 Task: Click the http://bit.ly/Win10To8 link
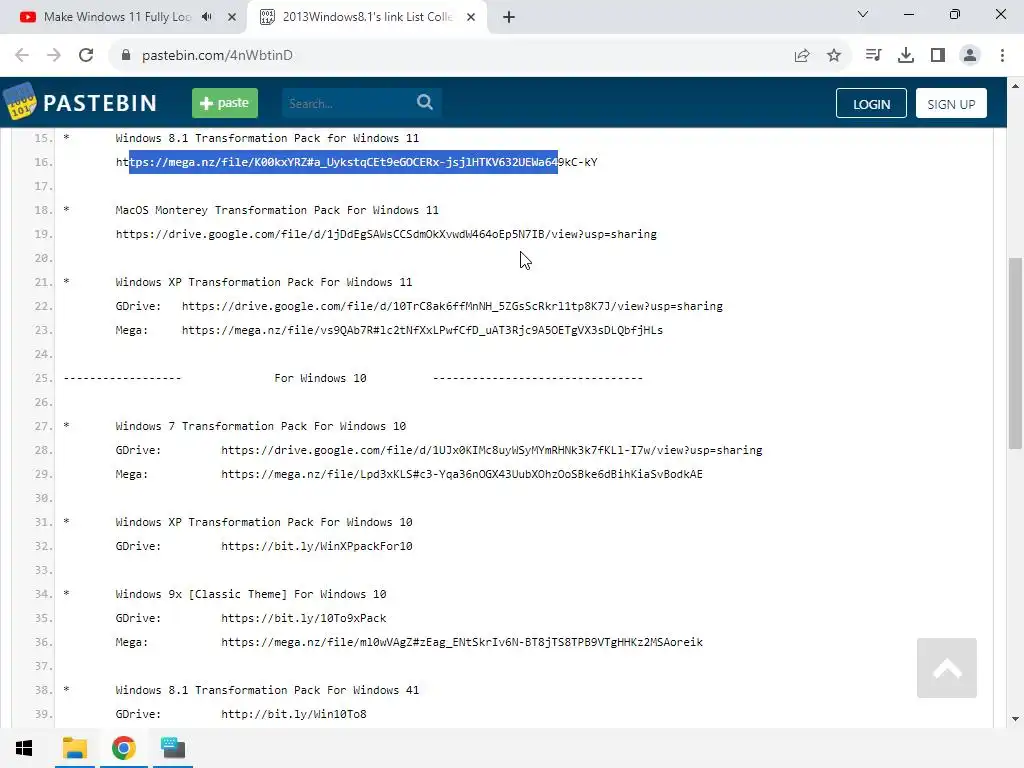coord(294,714)
